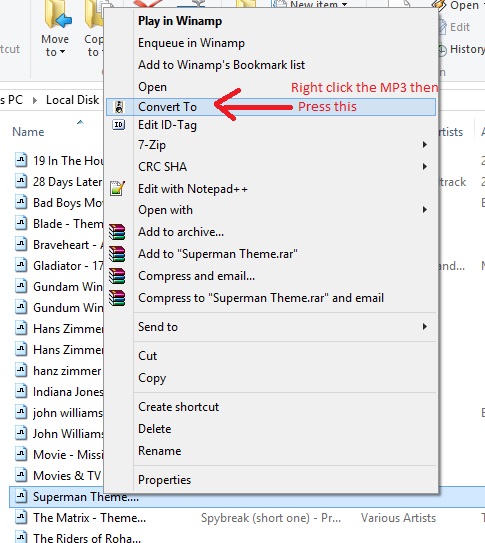Select The Riders of Roha... file
This screenshot has width=485, height=543.
point(87,538)
